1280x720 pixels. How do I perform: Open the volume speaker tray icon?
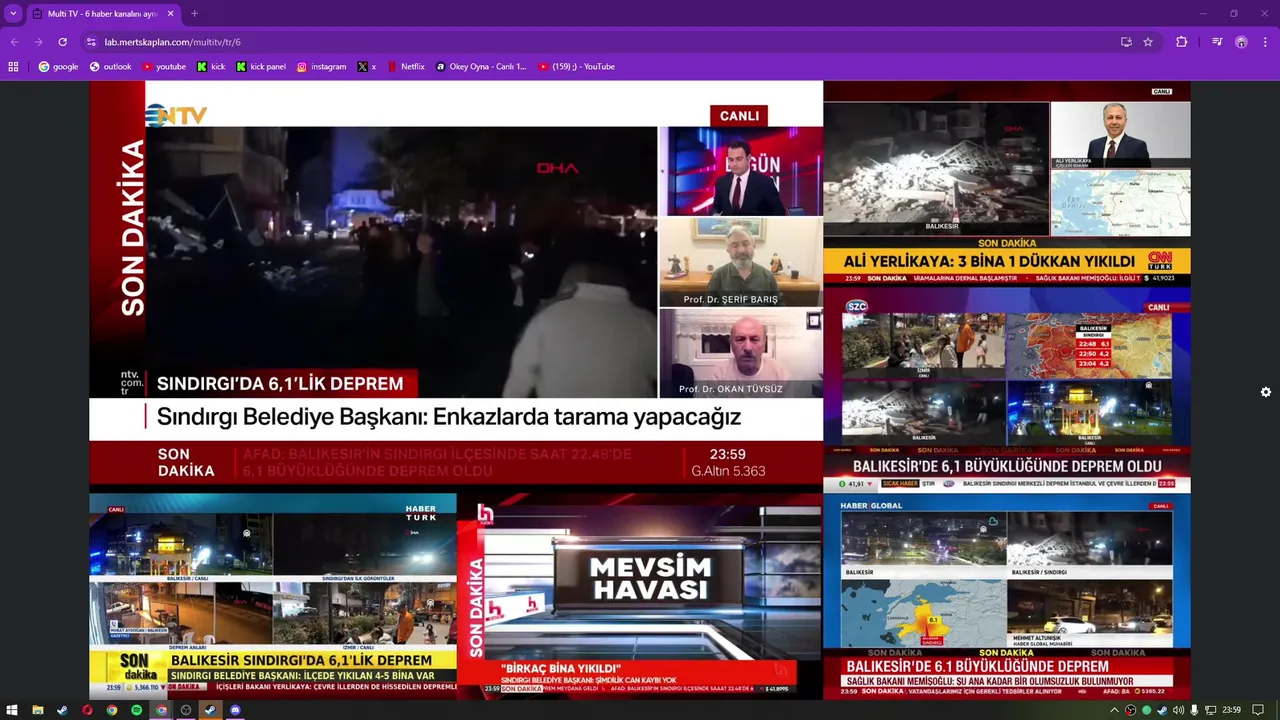(x=1178, y=710)
